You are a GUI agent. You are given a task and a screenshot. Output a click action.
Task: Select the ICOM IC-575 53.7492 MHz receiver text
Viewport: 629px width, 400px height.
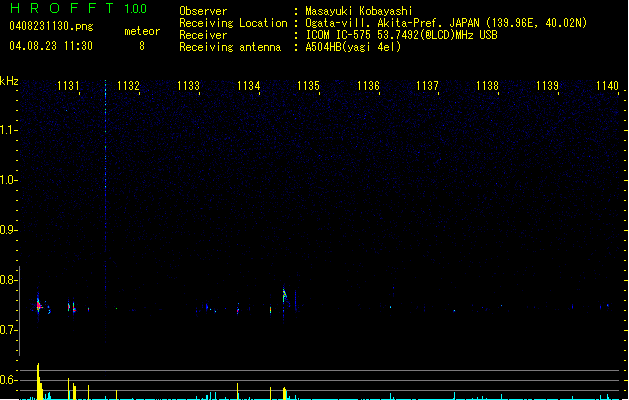click(x=402, y=35)
